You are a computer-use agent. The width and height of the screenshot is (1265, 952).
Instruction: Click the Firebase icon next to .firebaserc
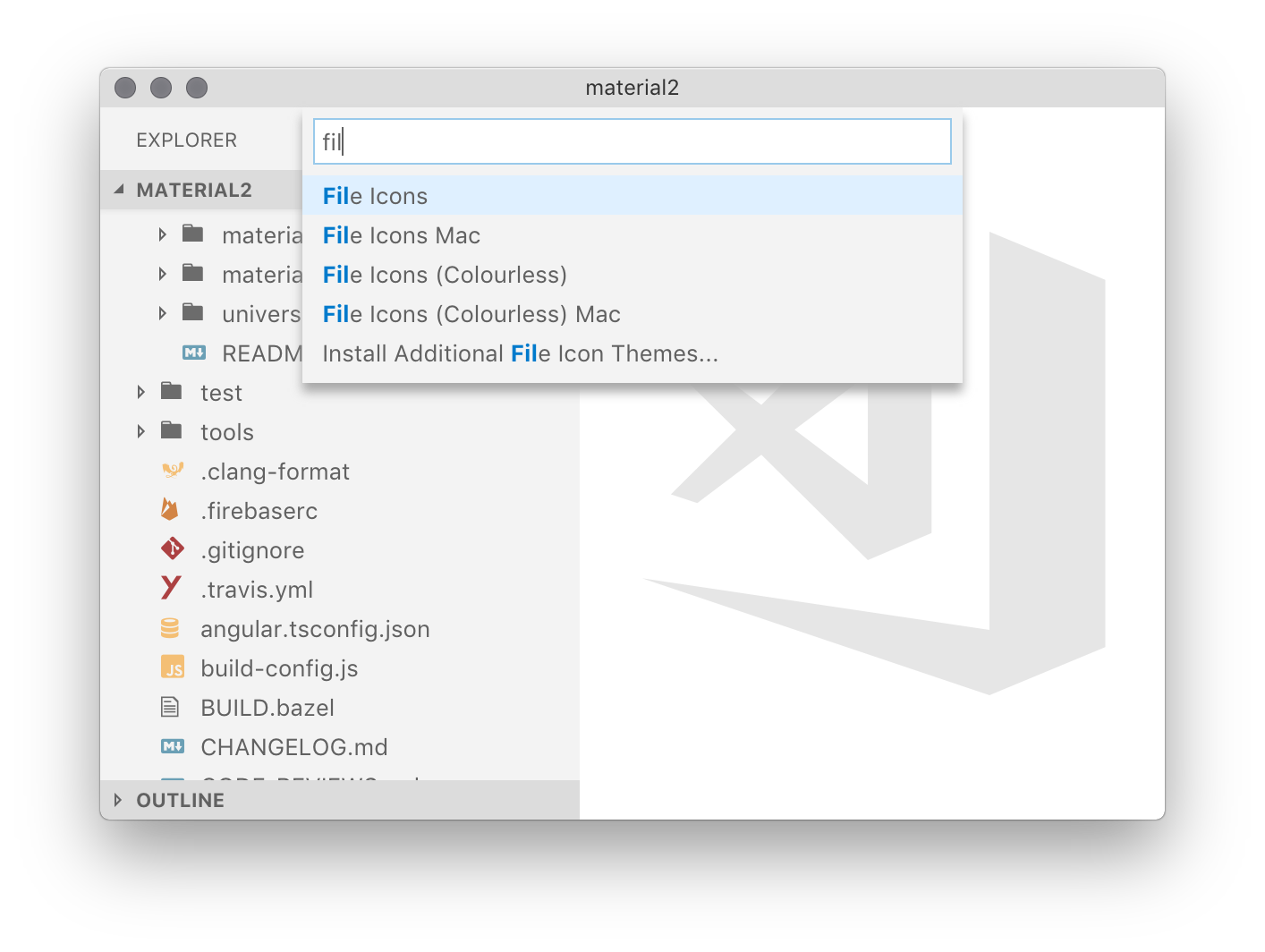click(172, 510)
